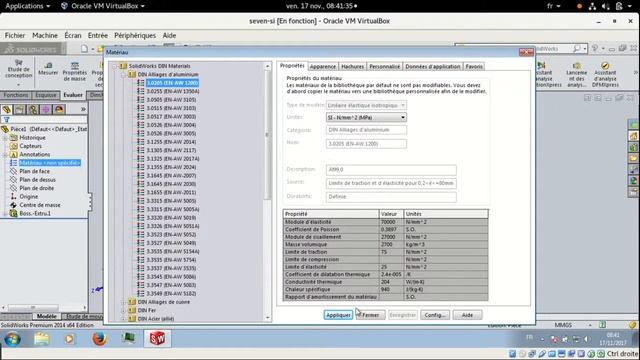Click SolidWorks icon in the taskbar
Screen dimensions: 640x360
click(x=157, y=338)
